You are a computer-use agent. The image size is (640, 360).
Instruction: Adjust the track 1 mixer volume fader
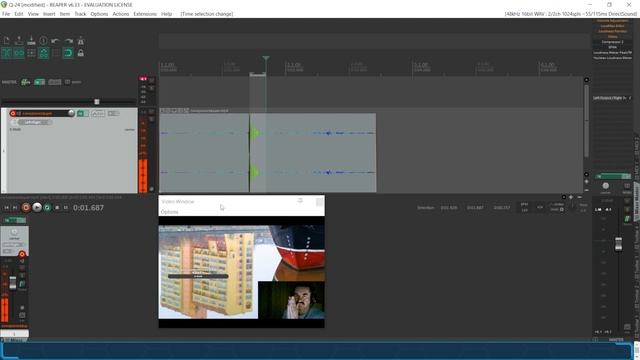click(x=13, y=282)
